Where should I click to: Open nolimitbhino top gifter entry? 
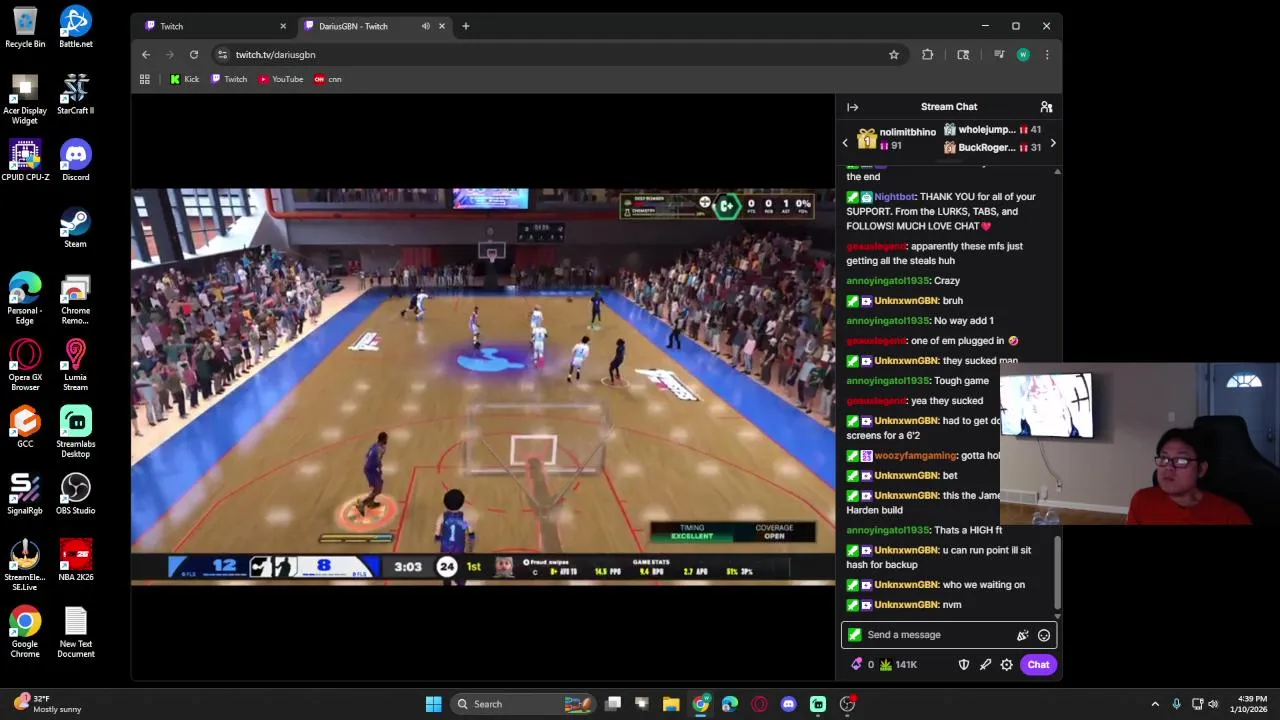[897, 139]
